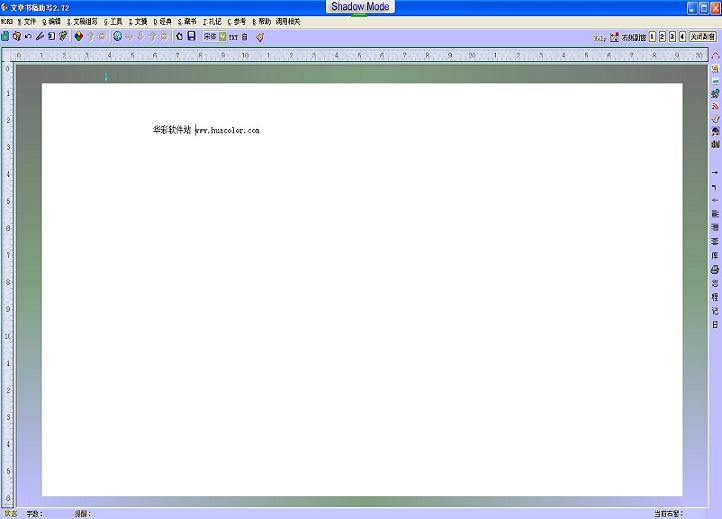Click the home icon in the toolbar
This screenshot has height=519, width=722.
[179, 36]
